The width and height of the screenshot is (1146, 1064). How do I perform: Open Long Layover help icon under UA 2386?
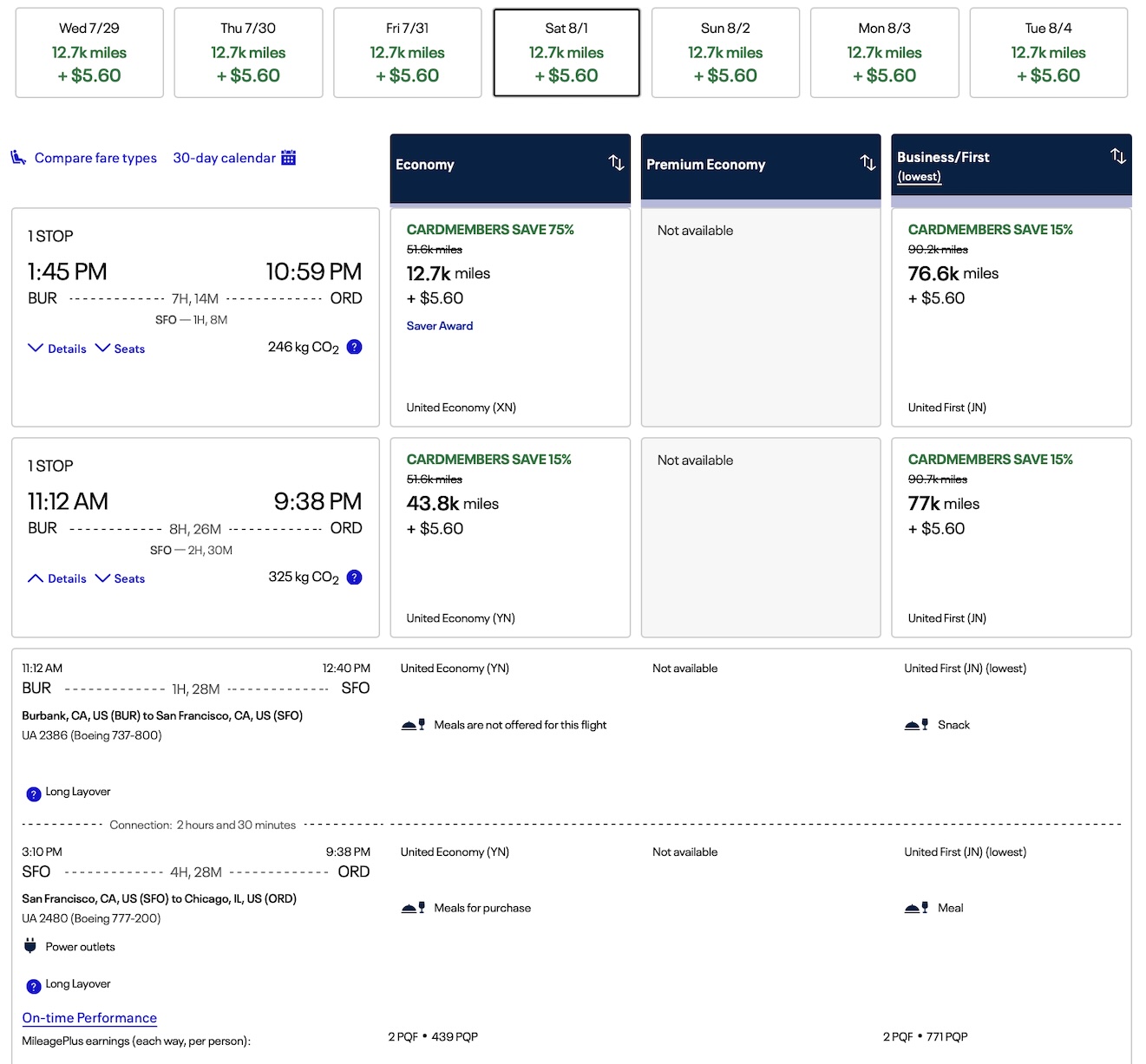[34, 793]
